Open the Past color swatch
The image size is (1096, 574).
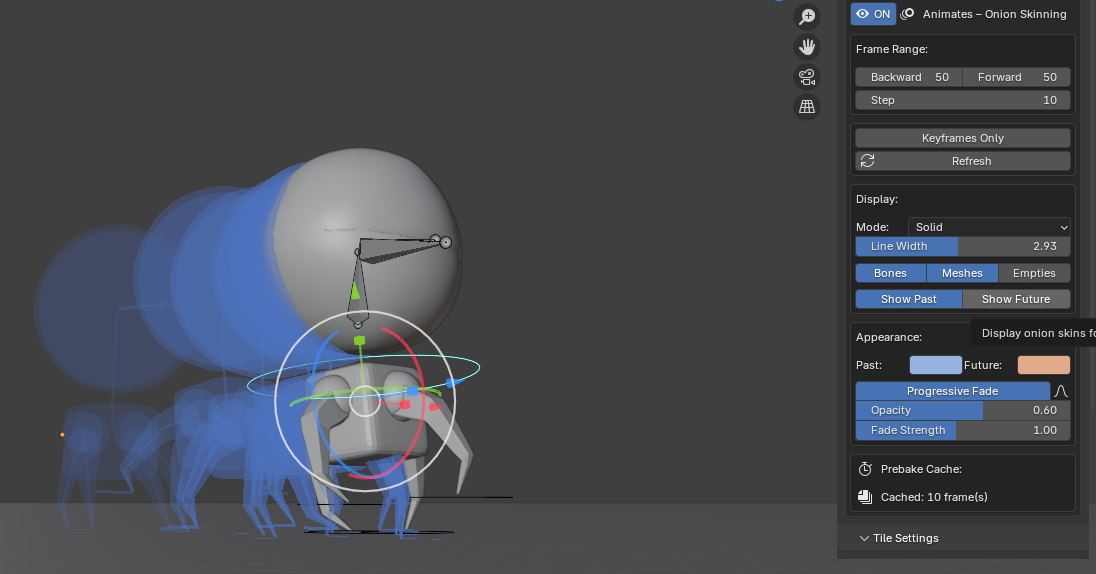pyautogui.click(x=935, y=365)
